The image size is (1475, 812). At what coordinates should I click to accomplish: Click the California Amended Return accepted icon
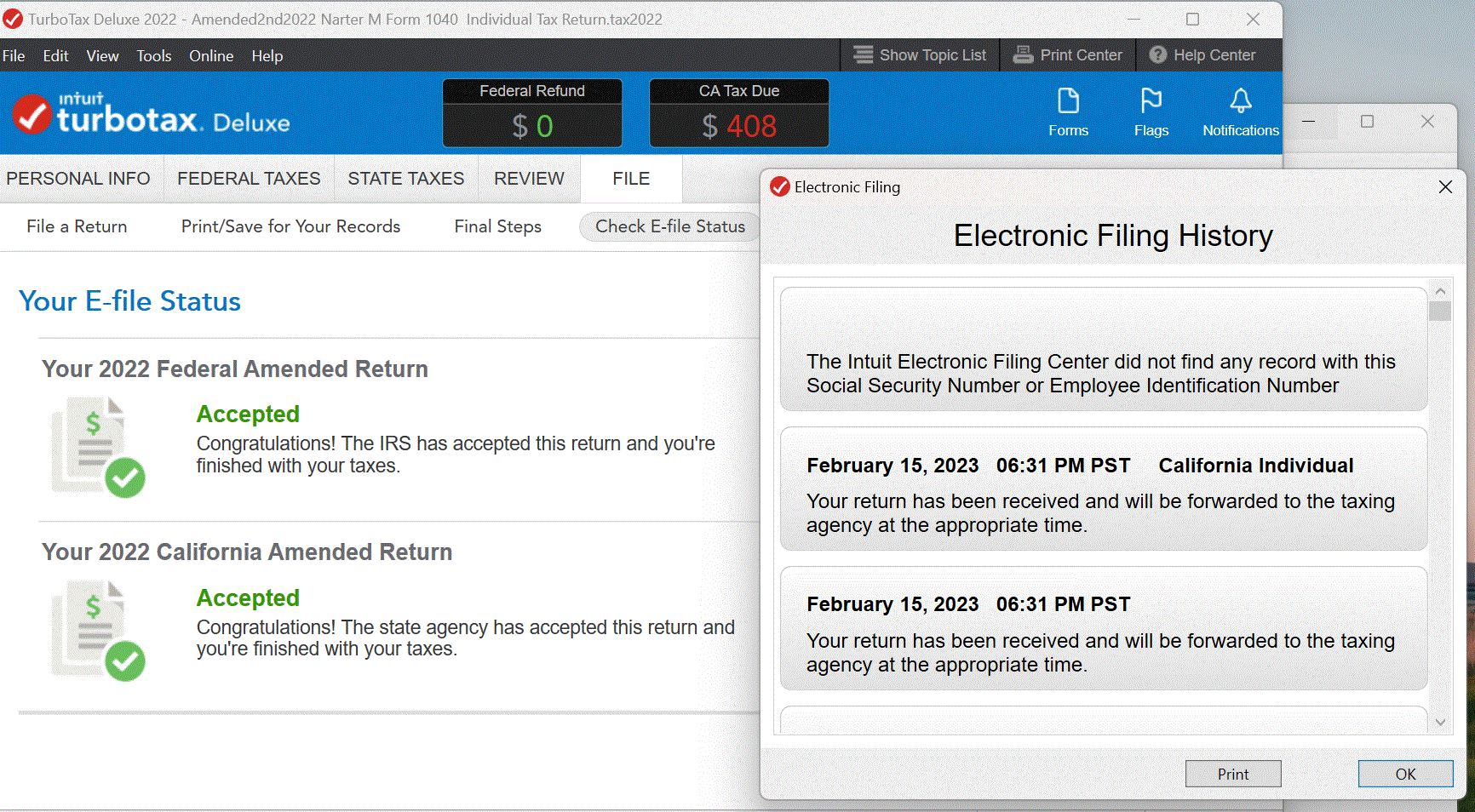pos(99,630)
